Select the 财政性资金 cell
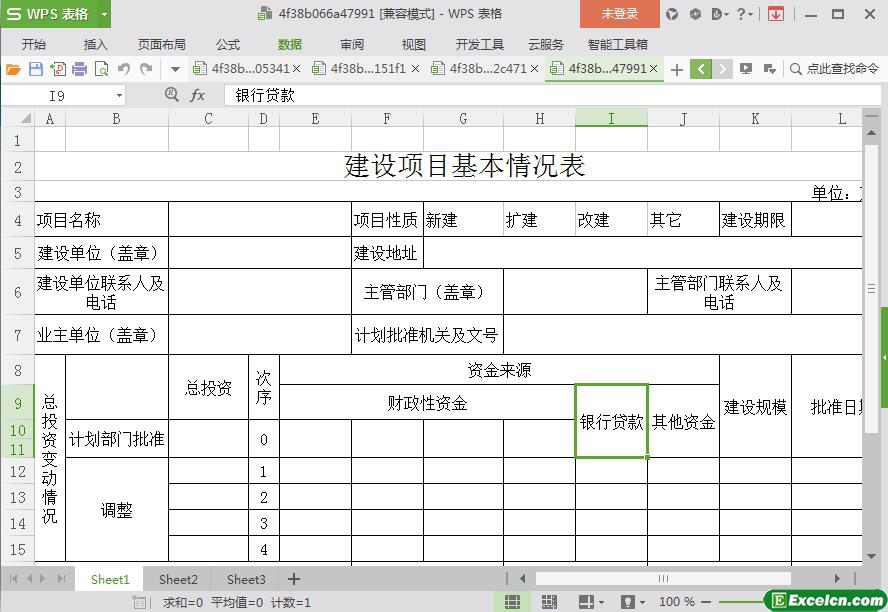 coord(427,403)
